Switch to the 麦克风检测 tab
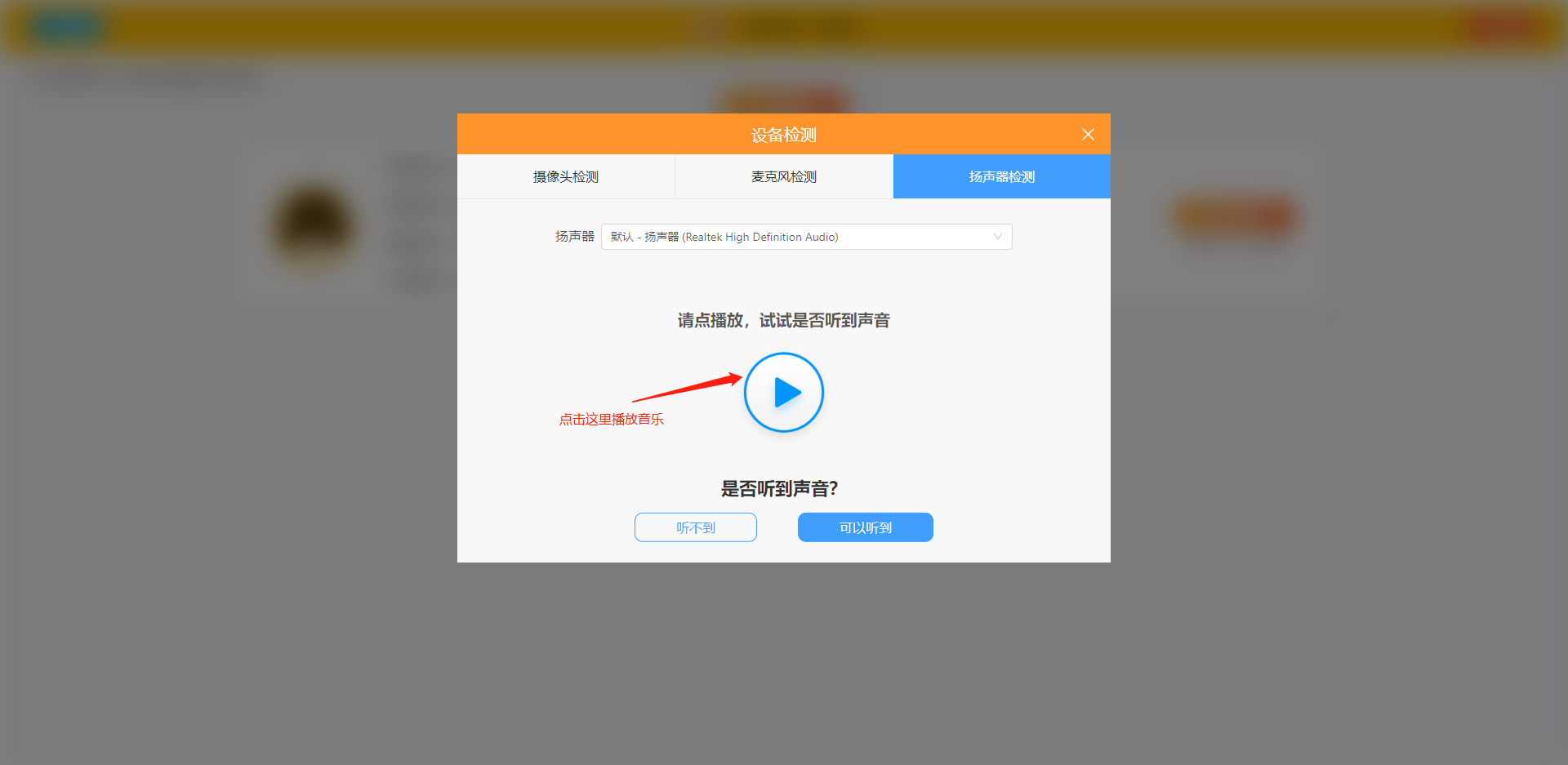The image size is (1568, 765). (783, 176)
